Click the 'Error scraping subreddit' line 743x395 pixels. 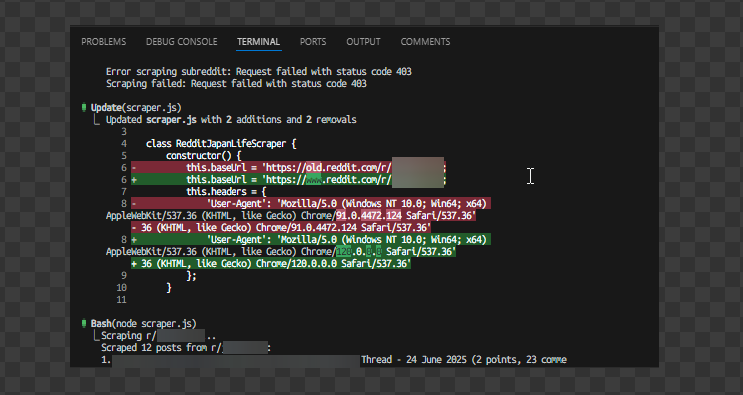click(259, 72)
